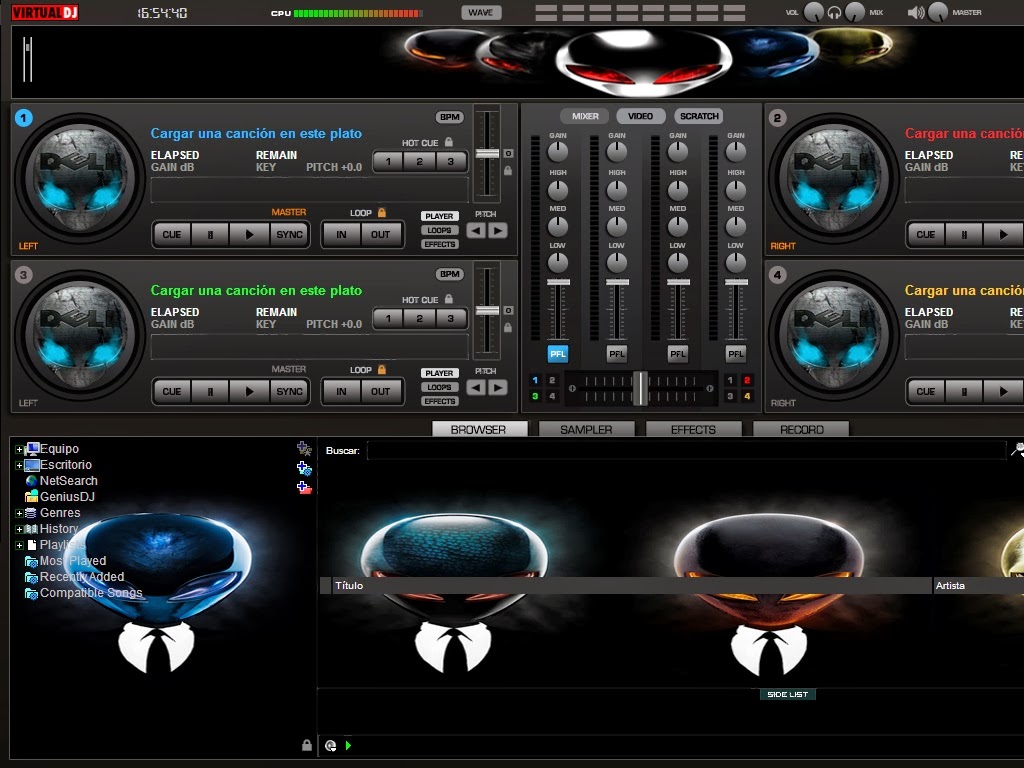This screenshot has height=768, width=1024.
Task: Click the add favorite folder icon in sidebar
Action: 303,449
